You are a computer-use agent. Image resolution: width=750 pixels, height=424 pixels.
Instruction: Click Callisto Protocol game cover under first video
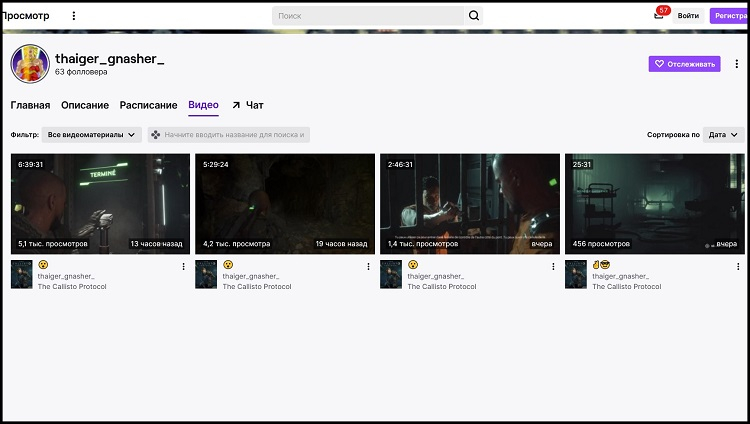(x=22, y=275)
